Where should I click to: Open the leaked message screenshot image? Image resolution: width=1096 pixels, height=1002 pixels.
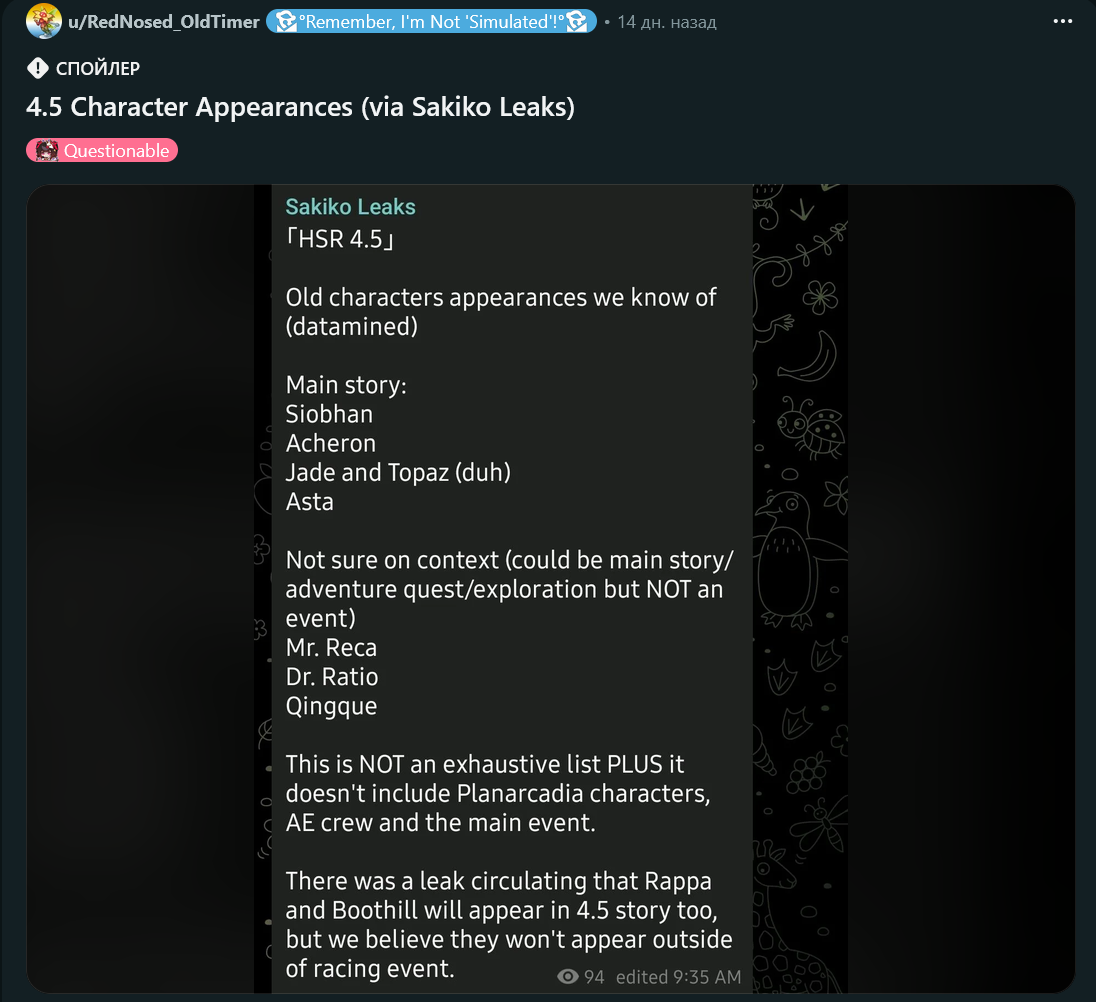(x=551, y=588)
